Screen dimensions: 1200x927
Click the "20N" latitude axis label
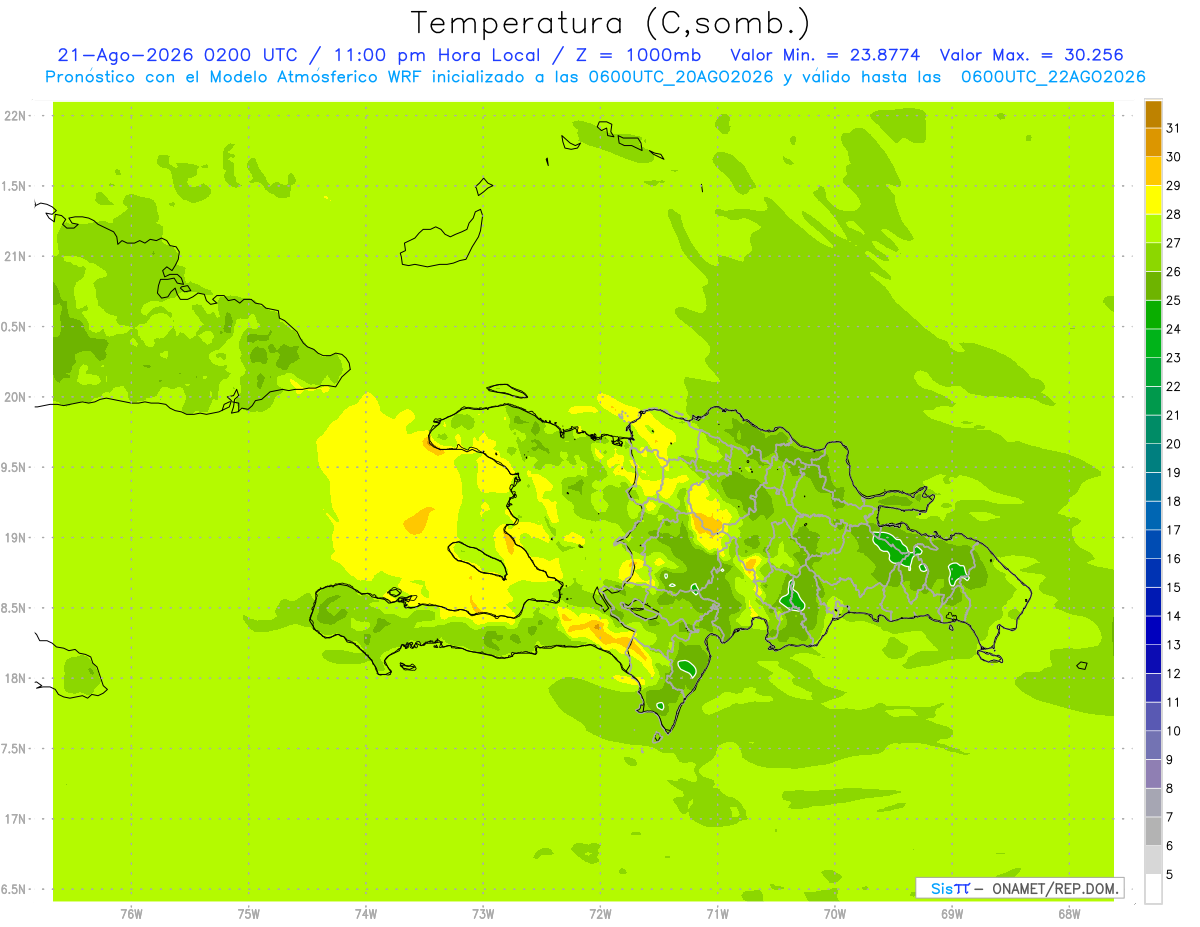(15, 397)
